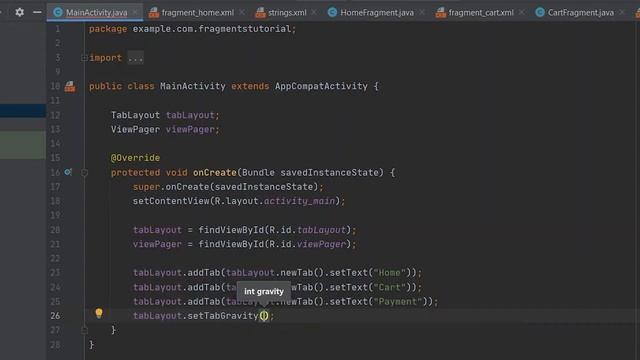The image size is (640, 360).
Task: Click setTabGravity method name on line 26
Action: (x=223, y=316)
